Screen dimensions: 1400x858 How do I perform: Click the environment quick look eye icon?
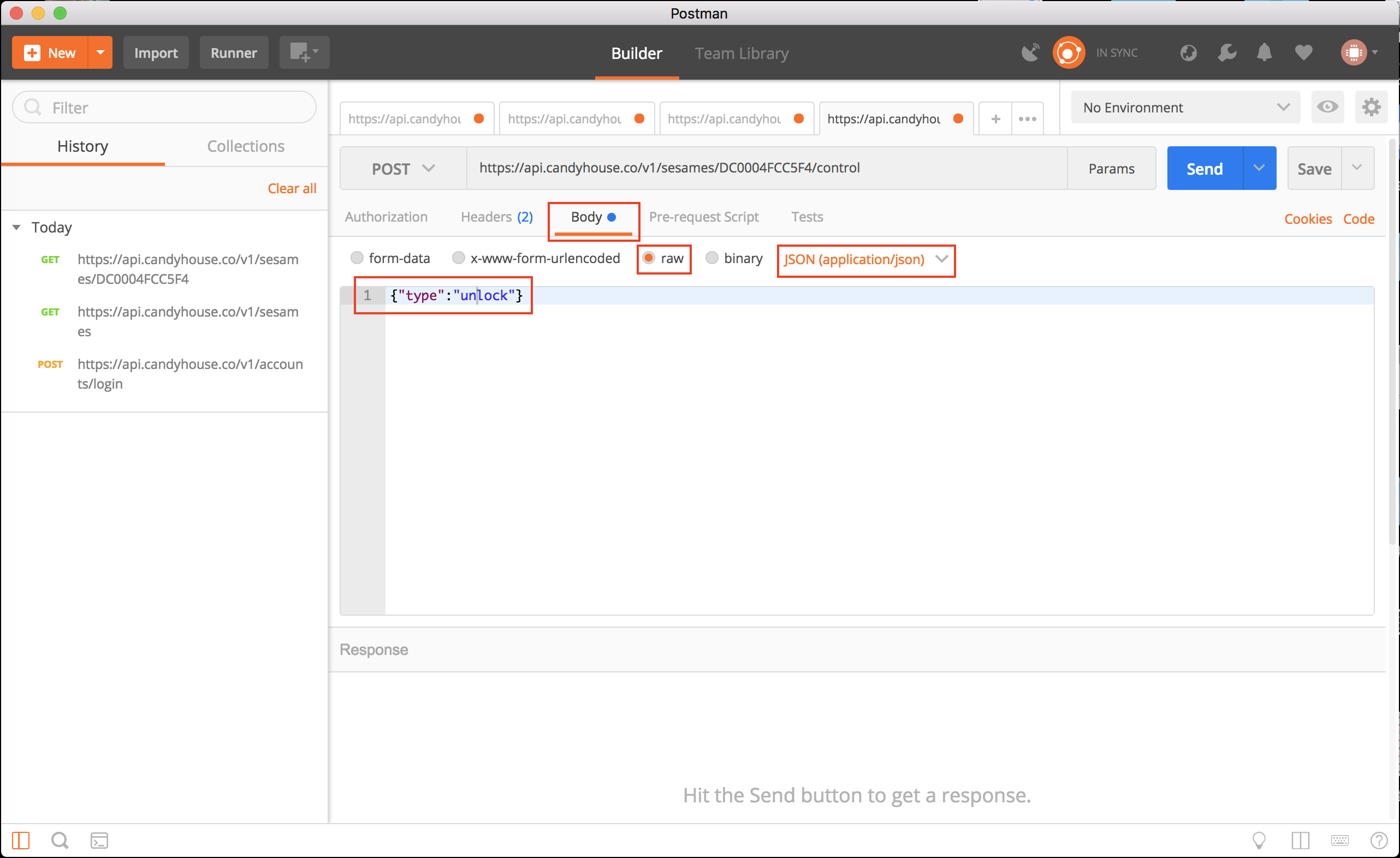click(1327, 108)
